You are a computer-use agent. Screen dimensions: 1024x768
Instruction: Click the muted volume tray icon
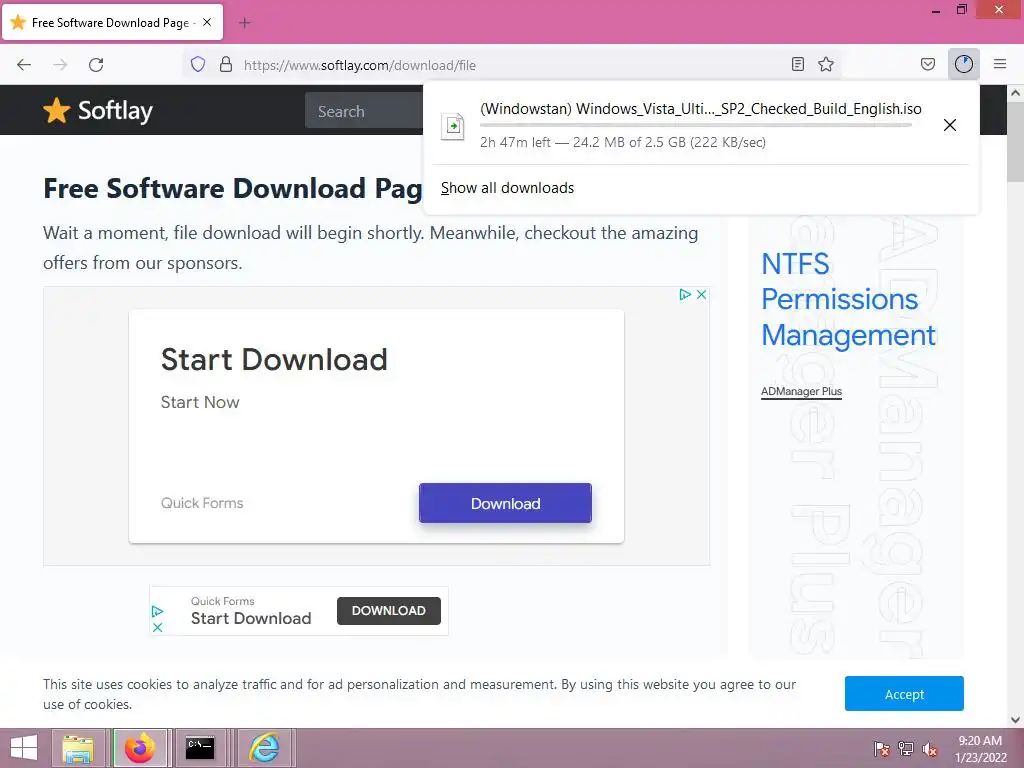(930, 748)
